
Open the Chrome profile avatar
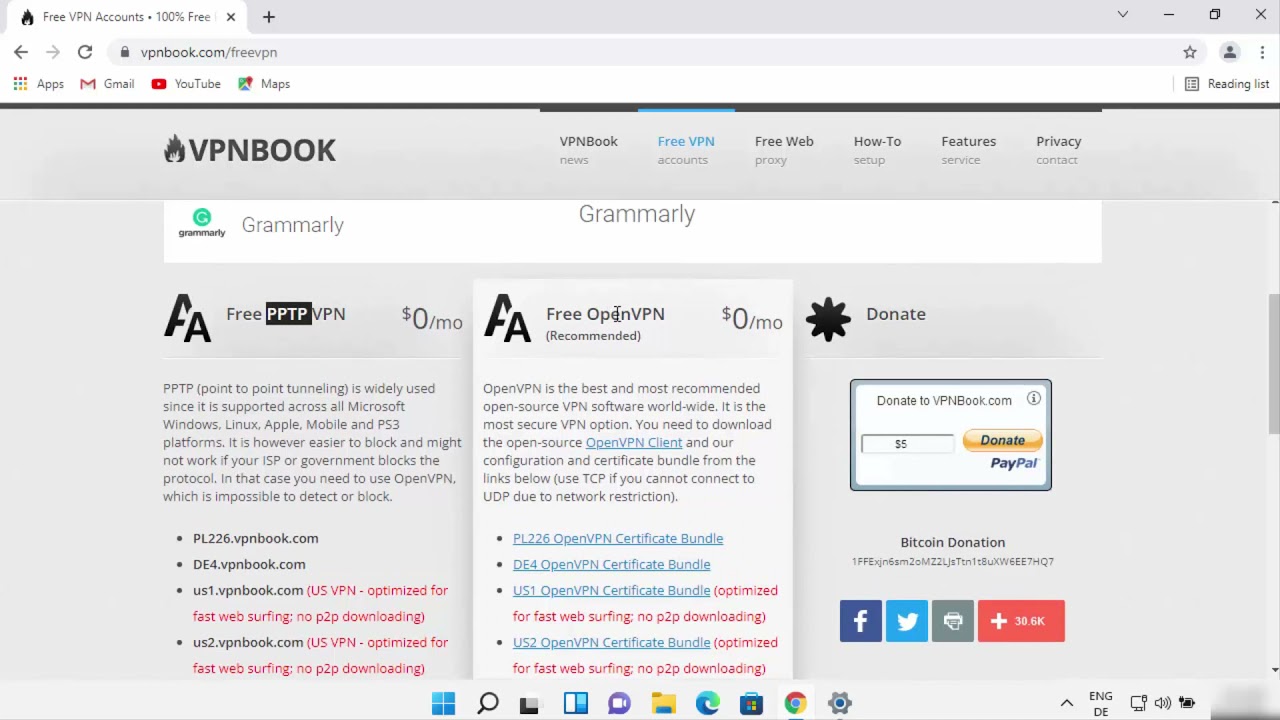1230,52
